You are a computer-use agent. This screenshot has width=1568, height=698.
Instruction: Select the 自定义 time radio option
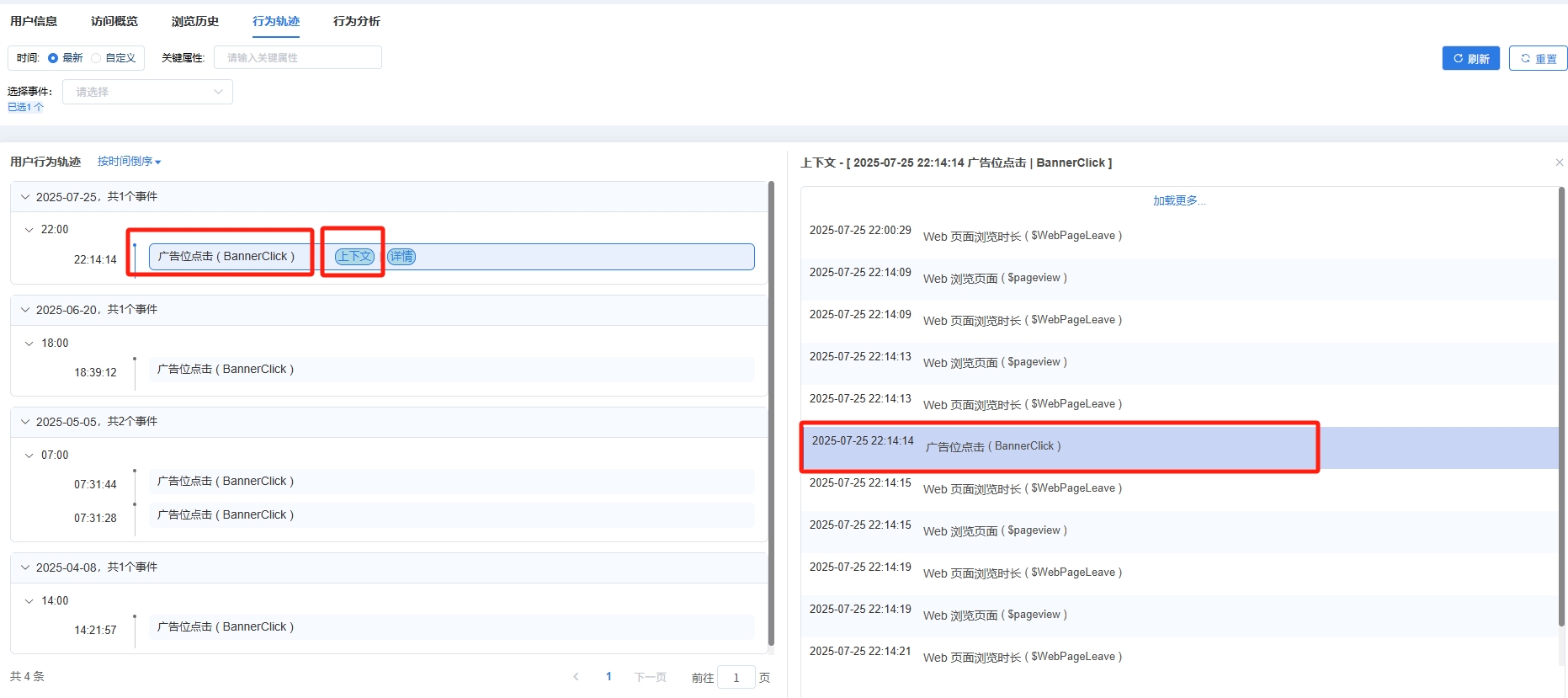click(96, 58)
